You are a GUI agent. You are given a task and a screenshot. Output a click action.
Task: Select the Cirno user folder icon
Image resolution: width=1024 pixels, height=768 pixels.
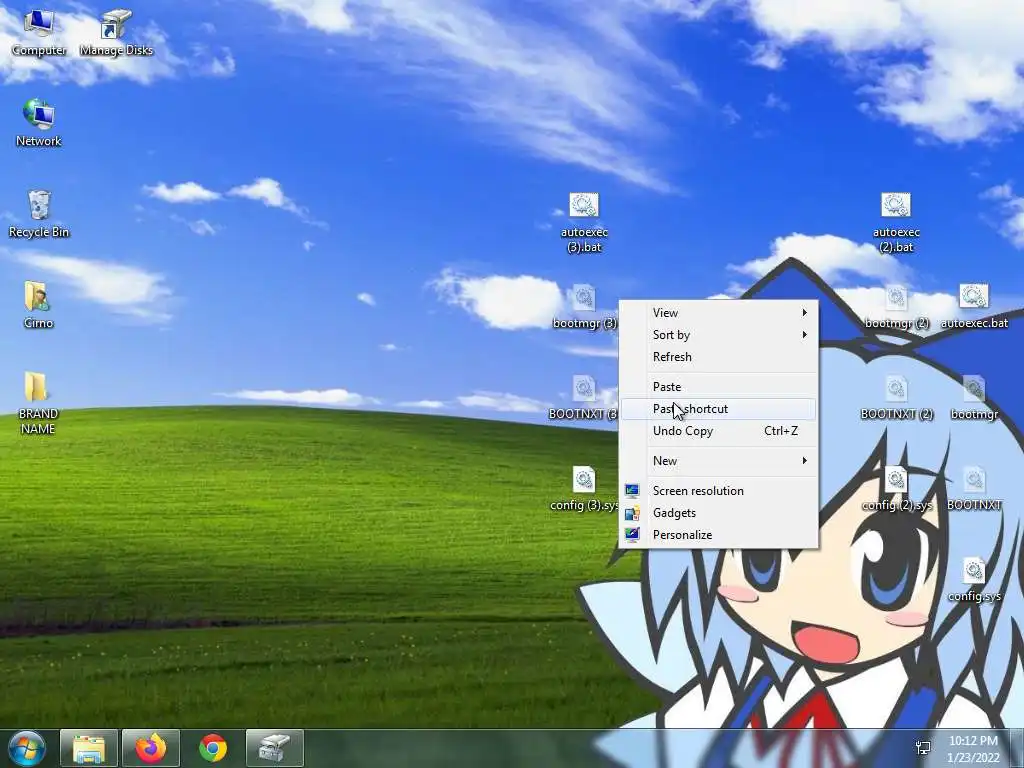point(39,305)
